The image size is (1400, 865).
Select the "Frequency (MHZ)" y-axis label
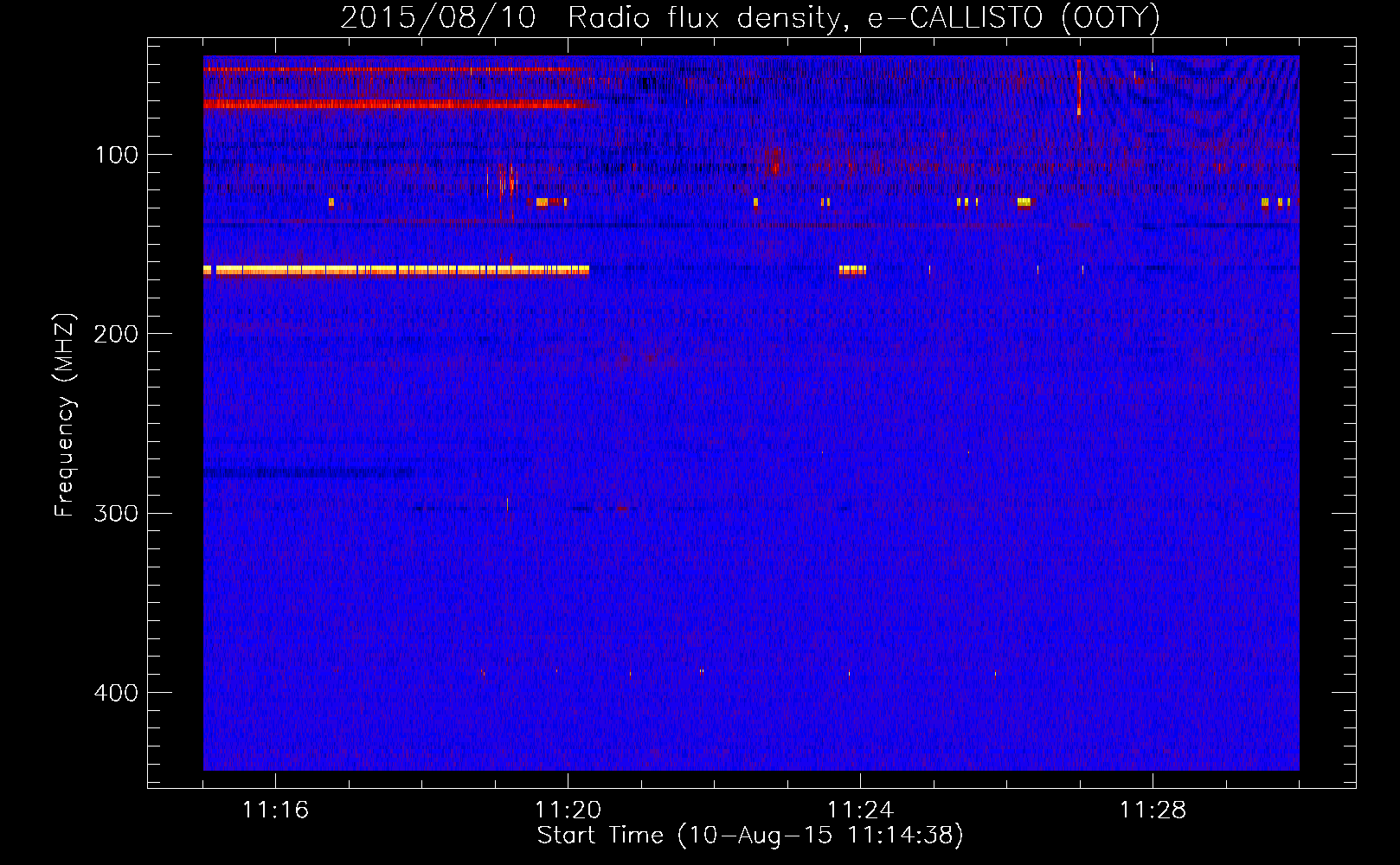coord(65,415)
